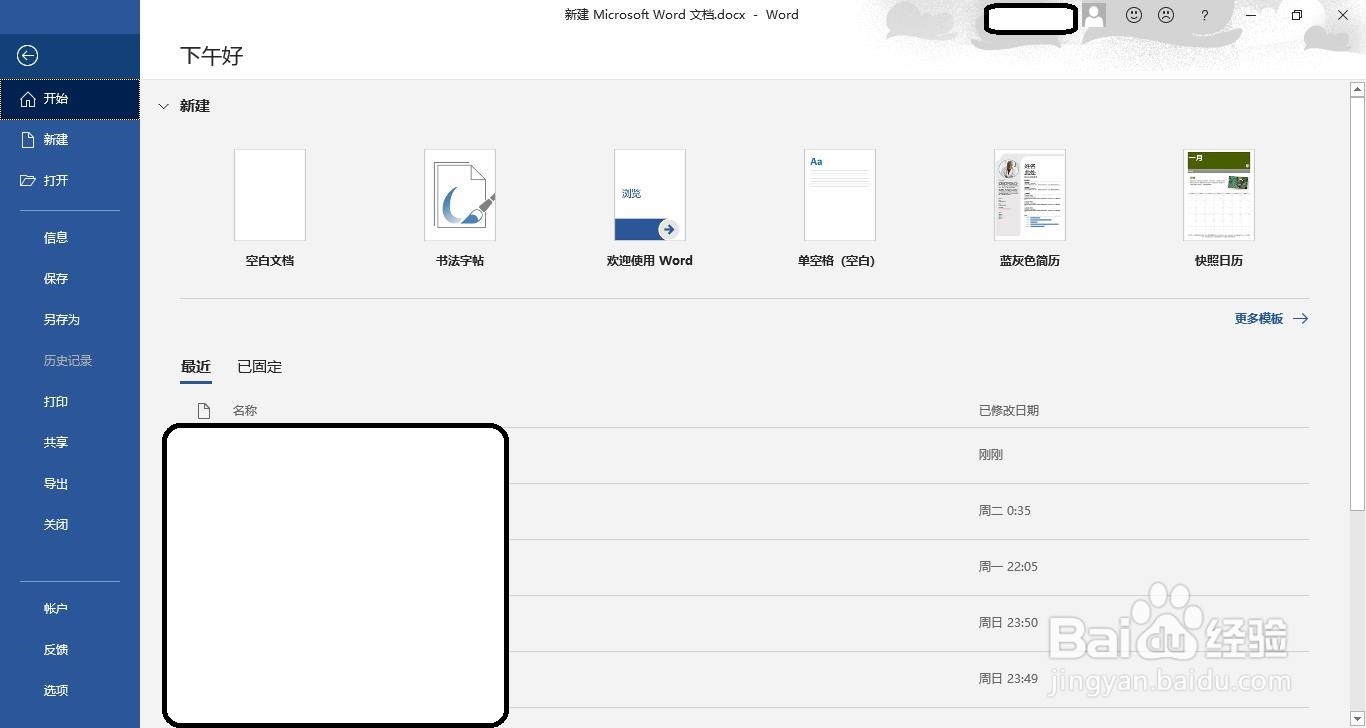
Task: Click the 更多模板 link
Action: click(1259, 318)
